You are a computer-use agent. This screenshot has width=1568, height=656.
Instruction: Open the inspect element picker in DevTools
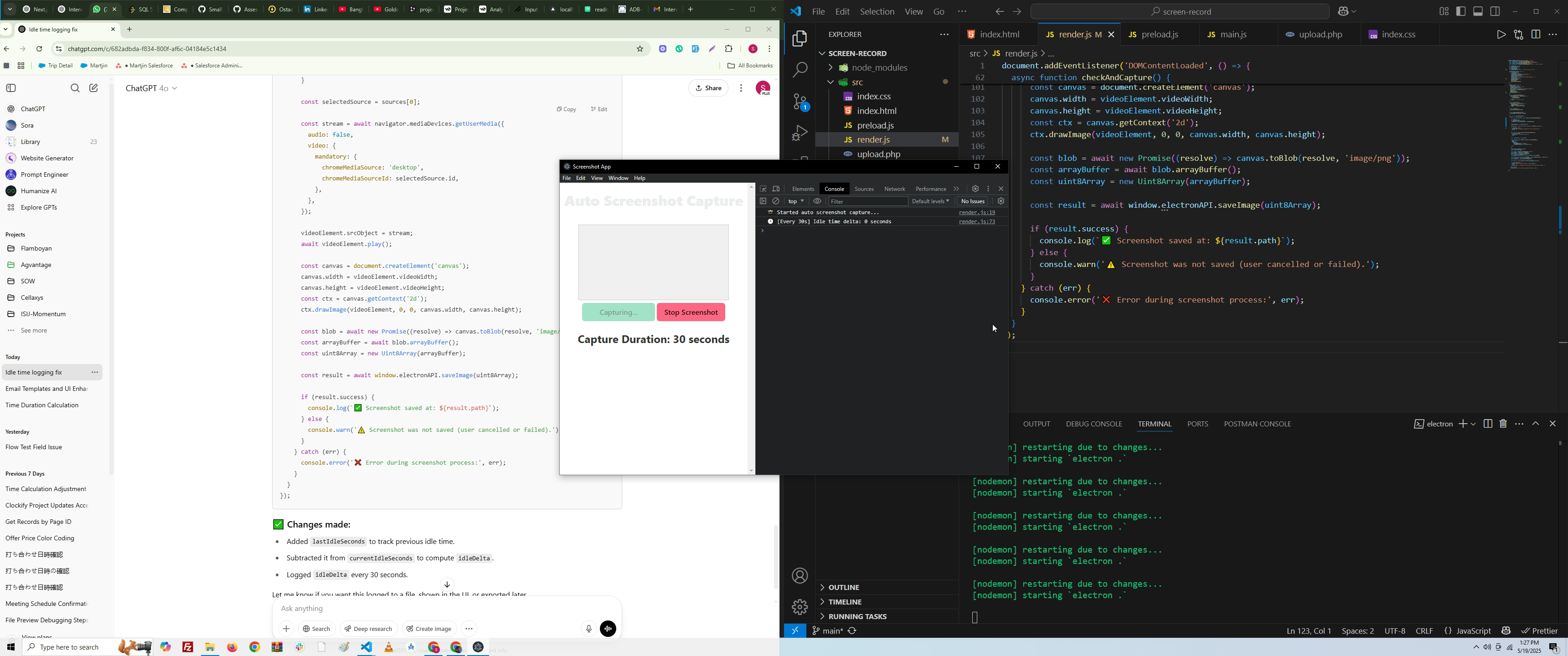(763, 189)
